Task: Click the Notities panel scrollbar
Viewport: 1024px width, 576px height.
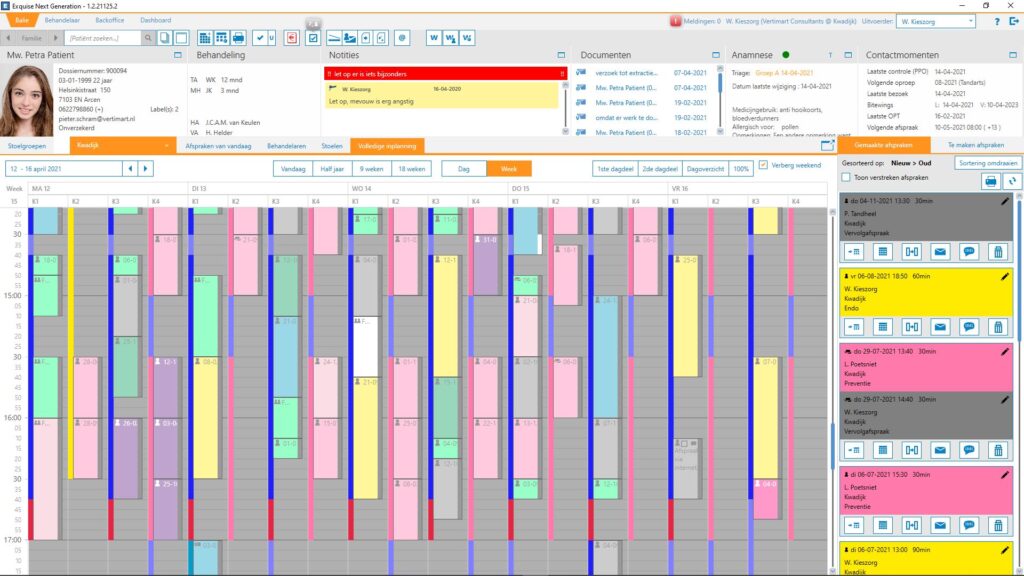Action: point(565,108)
